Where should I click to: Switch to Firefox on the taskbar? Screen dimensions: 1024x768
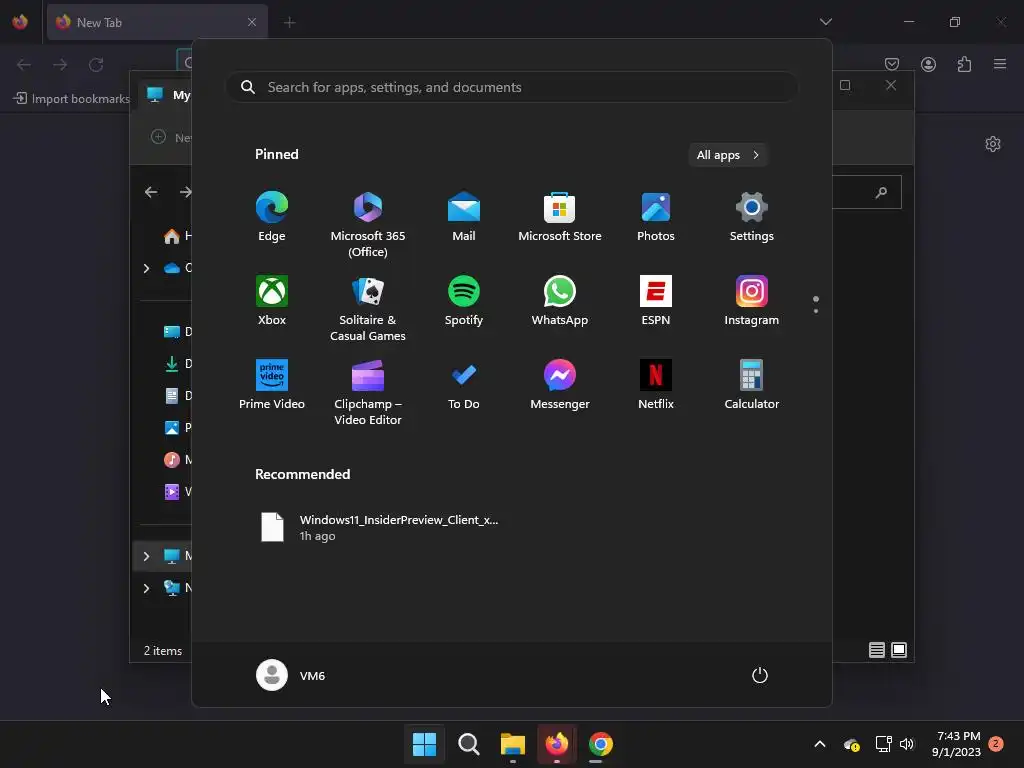pyautogui.click(x=557, y=744)
